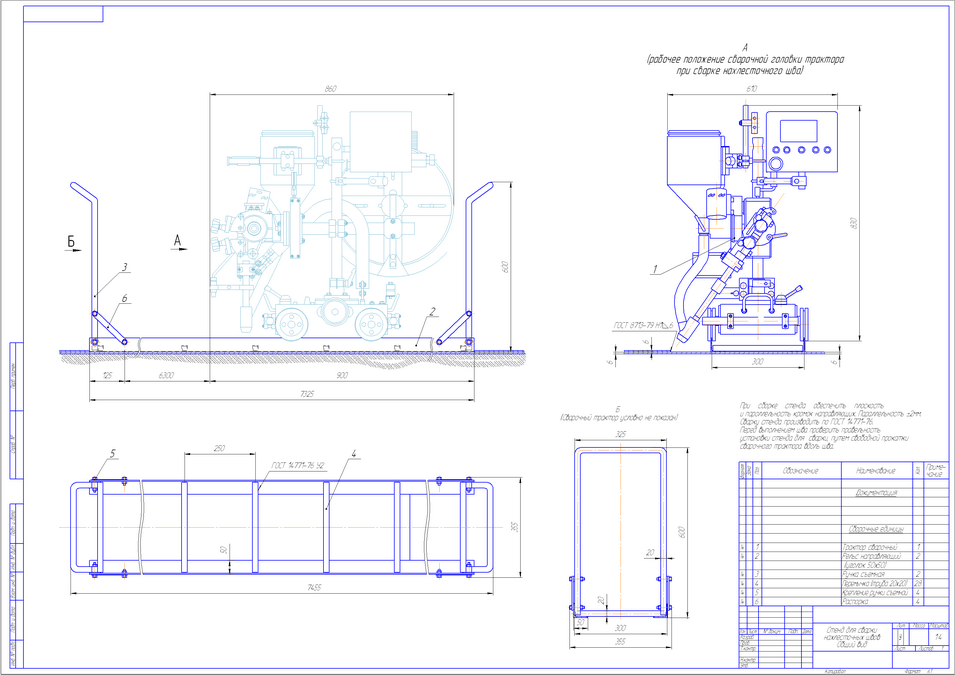Click the 860 dimension above the tractor side view
The image size is (955, 675).
click(331, 89)
